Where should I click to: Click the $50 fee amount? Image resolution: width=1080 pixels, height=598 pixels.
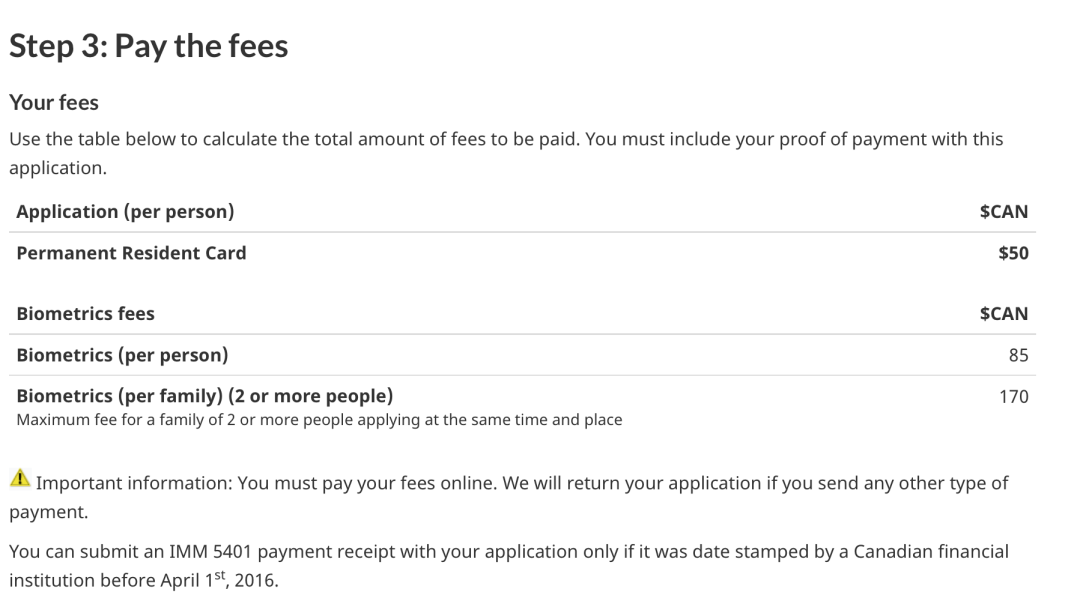(x=1013, y=253)
